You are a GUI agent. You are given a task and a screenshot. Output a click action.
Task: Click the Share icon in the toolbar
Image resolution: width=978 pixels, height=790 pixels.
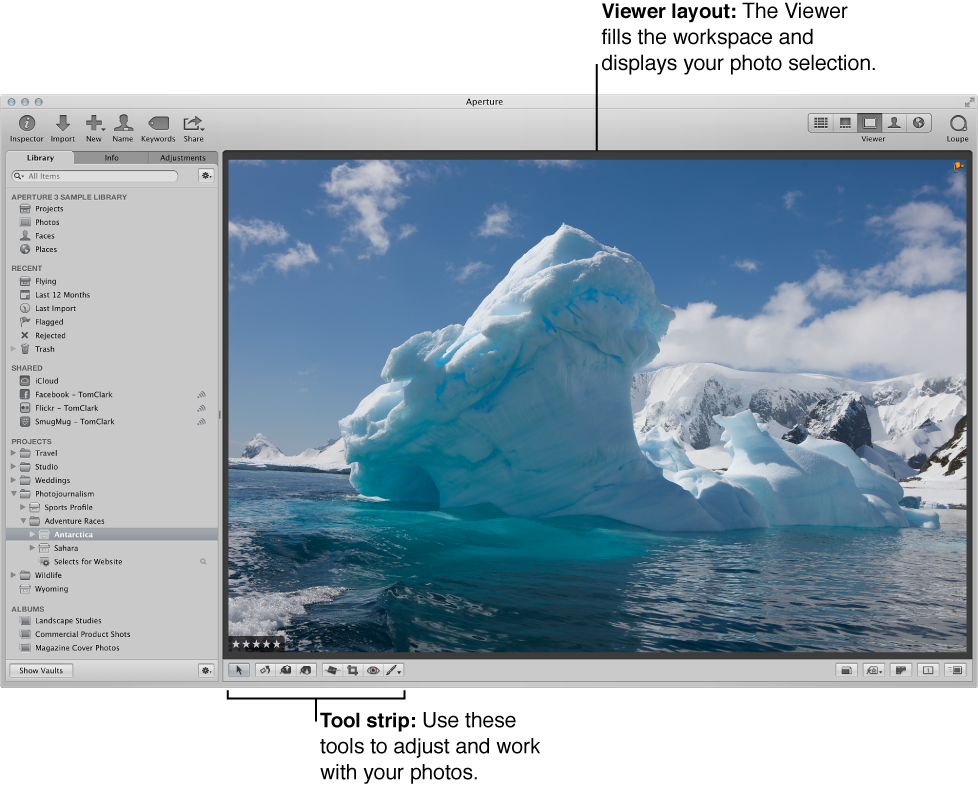[193, 122]
